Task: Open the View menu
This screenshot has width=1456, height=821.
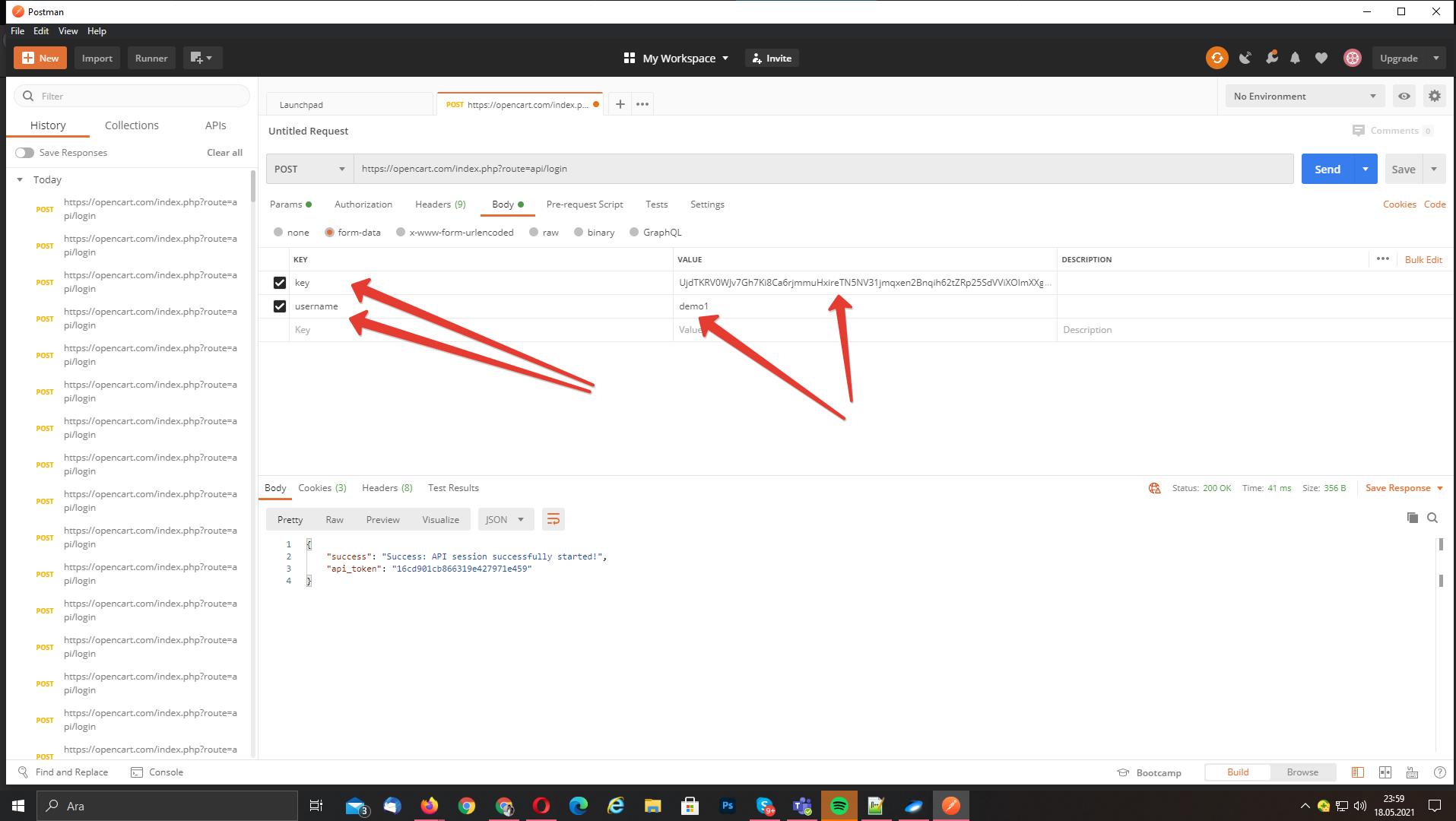Action: 68,31
